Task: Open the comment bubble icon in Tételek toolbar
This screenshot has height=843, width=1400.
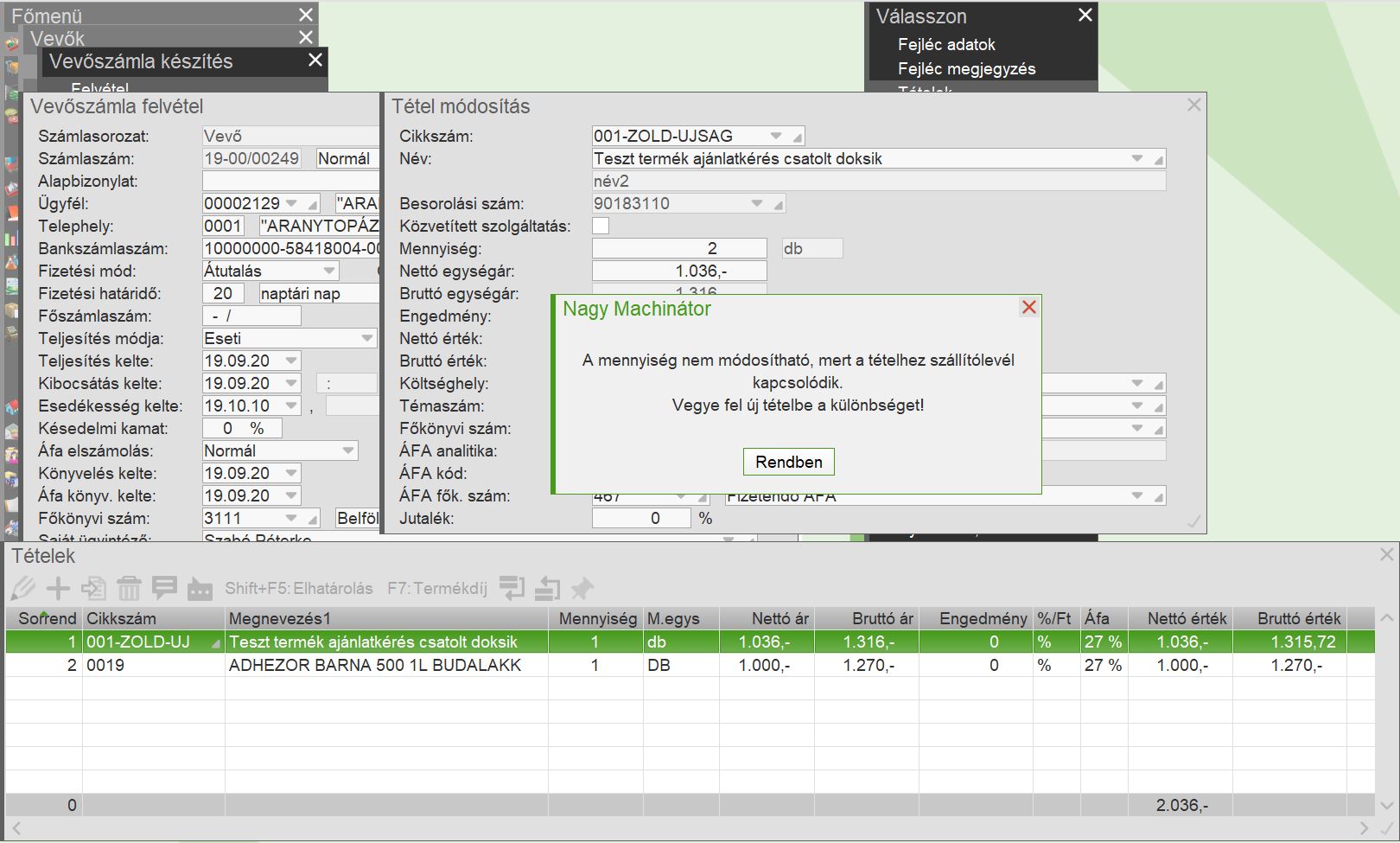Action: pyautogui.click(x=164, y=589)
